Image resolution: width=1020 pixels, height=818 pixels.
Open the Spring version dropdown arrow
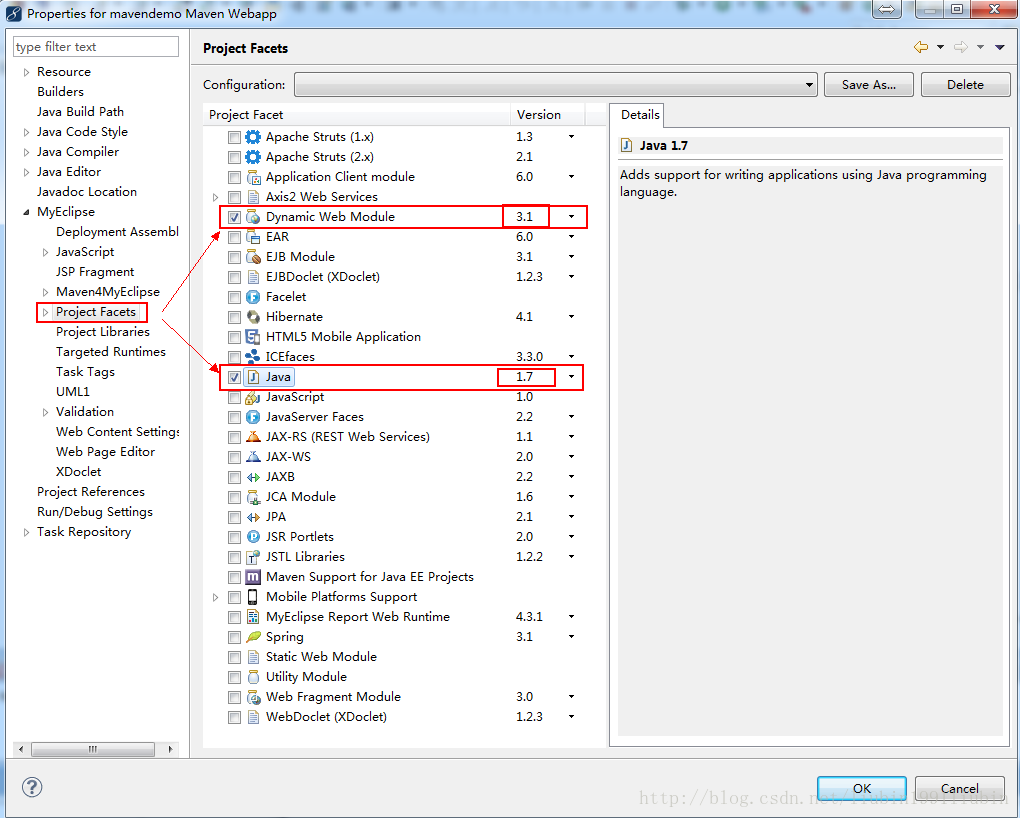click(571, 636)
